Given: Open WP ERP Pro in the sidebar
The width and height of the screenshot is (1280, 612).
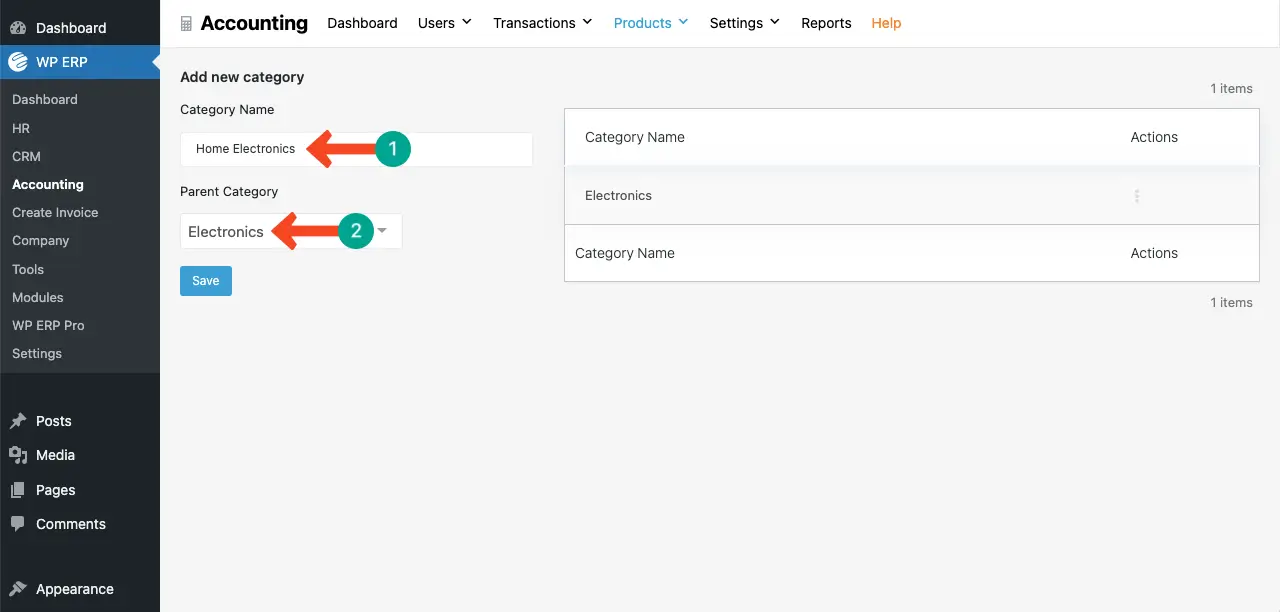Looking at the screenshot, I should tap(48, 325).
